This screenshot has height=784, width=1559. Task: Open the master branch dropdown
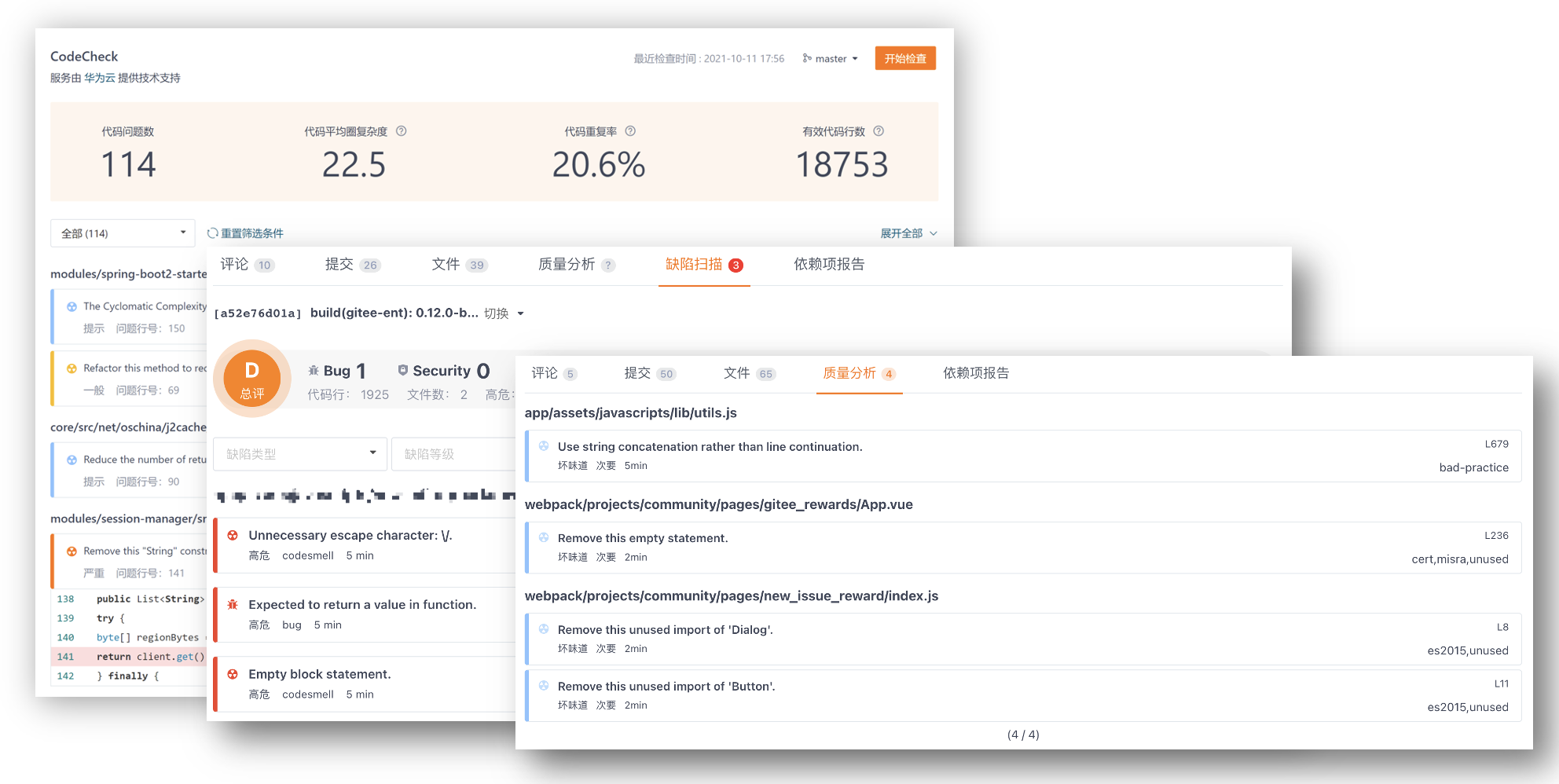[x=831, y=59]
